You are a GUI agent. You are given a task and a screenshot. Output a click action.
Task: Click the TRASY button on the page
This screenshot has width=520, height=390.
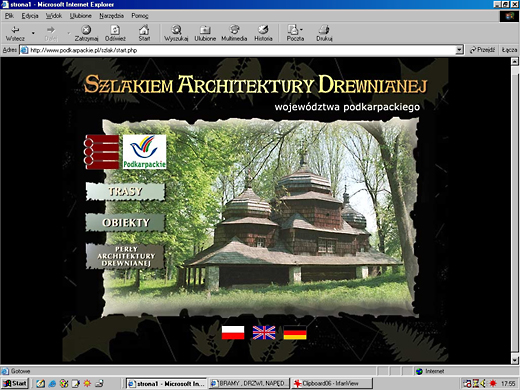tap(125, 191)
